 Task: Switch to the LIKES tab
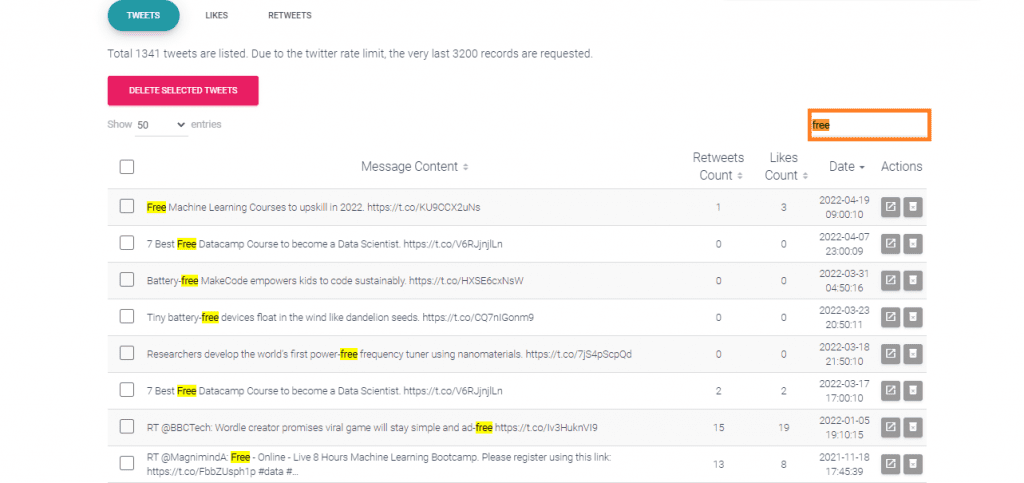click(216, 15)
